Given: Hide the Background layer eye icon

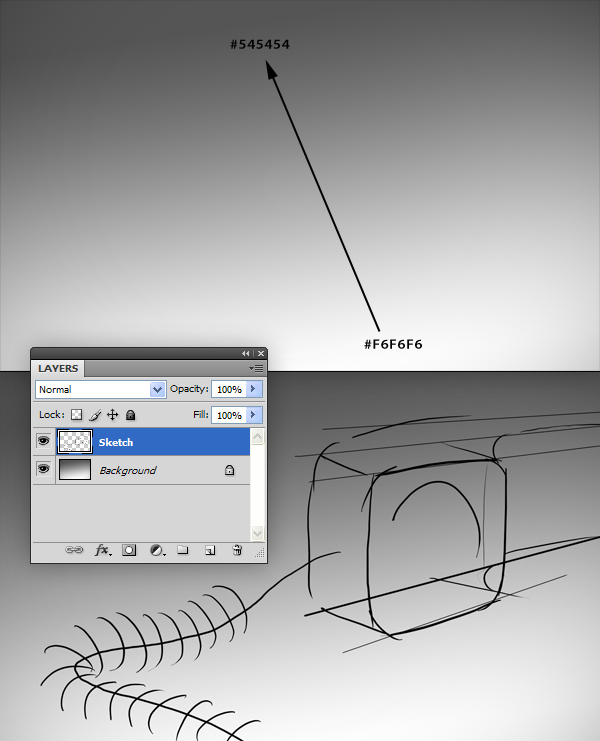Looking at the screenshot, I should tap(43, 469).
